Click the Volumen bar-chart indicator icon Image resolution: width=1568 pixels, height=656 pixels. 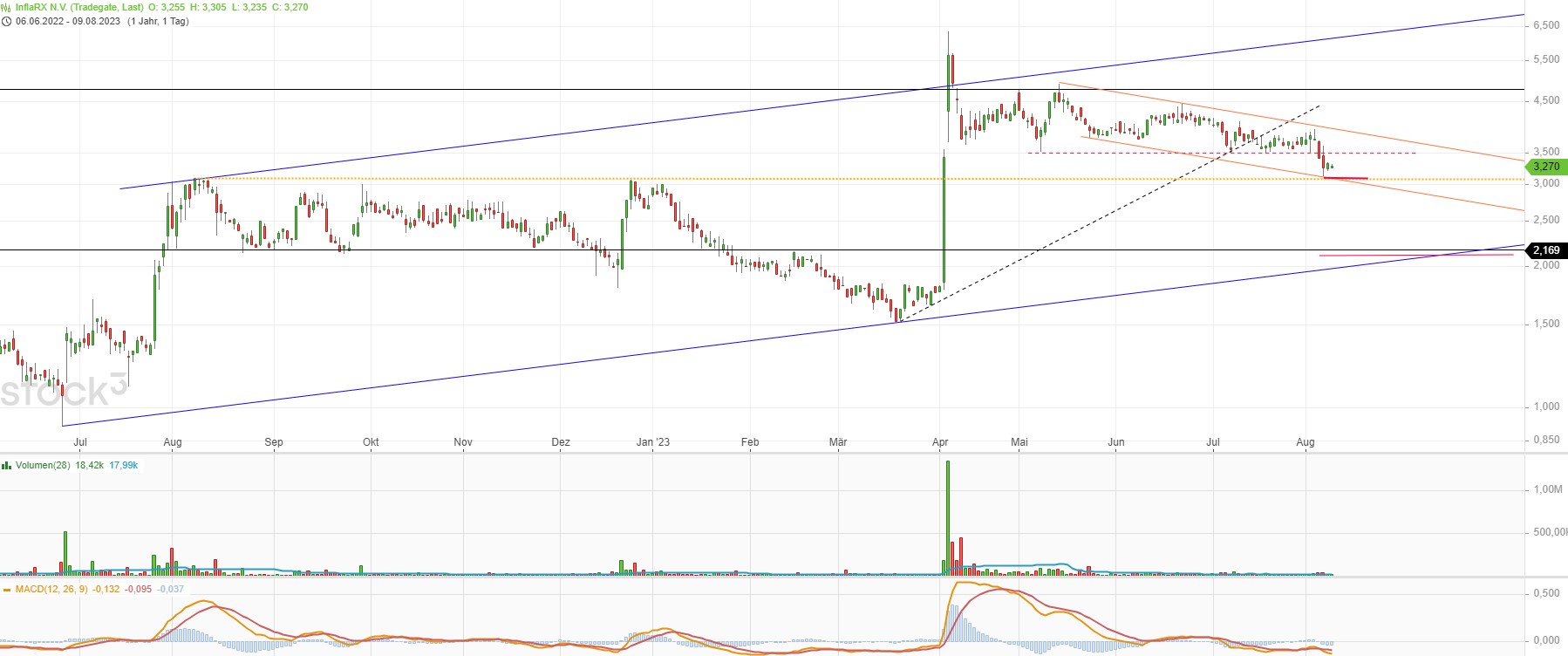tap(6, 466)
